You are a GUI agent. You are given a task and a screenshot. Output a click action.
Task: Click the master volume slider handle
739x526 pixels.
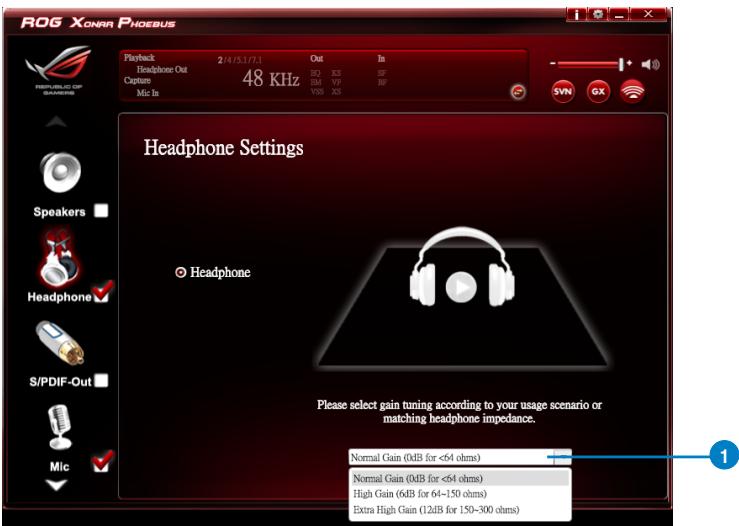pos(622,64)
